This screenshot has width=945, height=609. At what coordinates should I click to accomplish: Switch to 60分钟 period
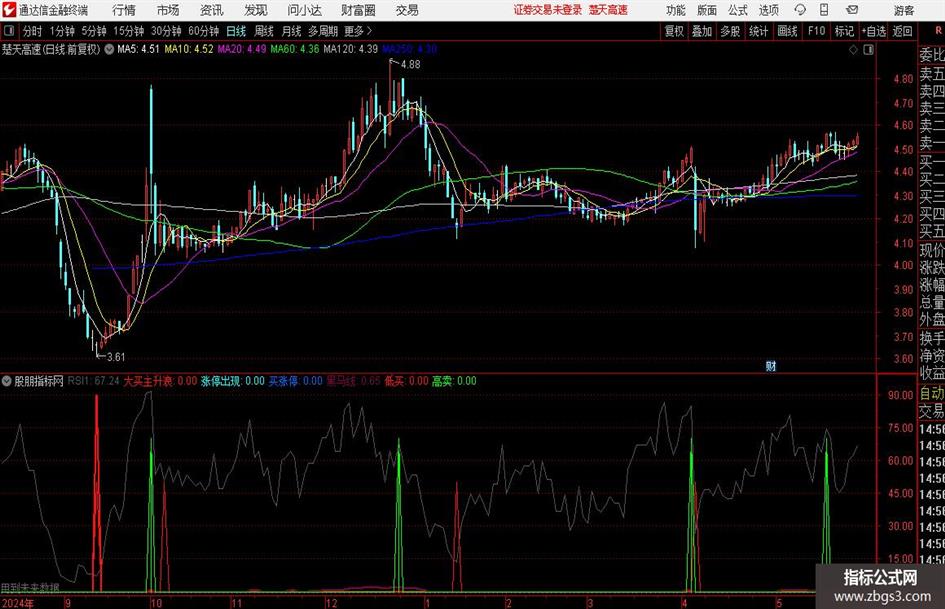203,31
